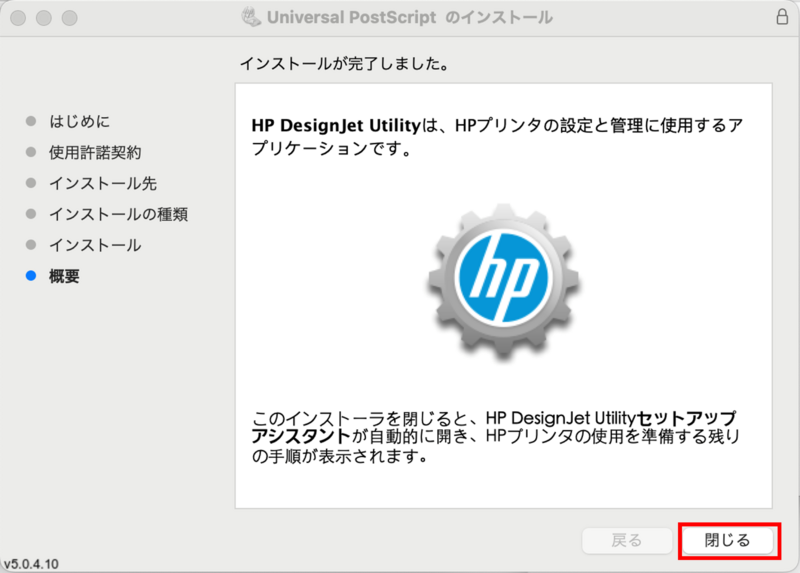Go to the インストール先 step
This screenshot has width=800, height=573.
click(102, 183)
